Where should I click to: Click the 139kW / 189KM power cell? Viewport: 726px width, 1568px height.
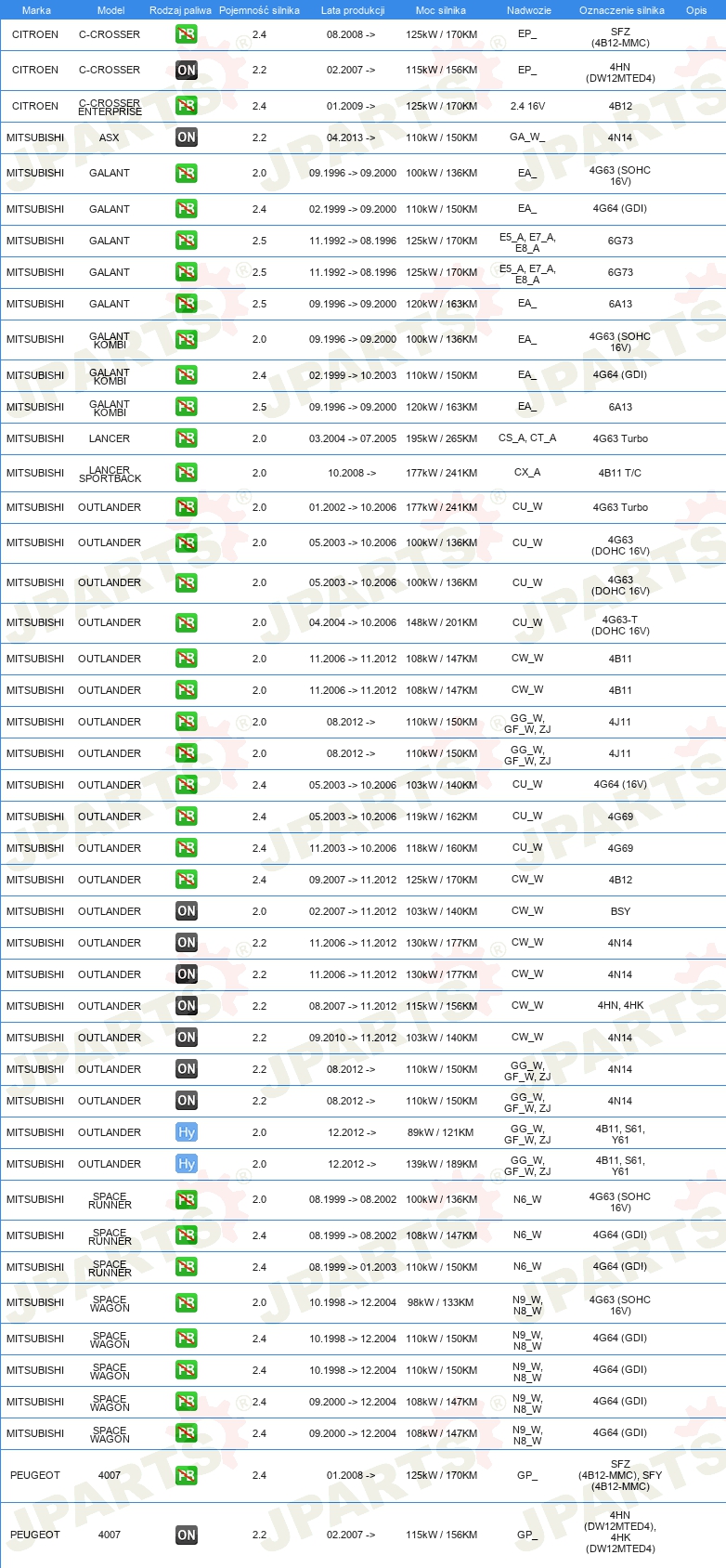pyautogui.click(x=442, y=1164)
